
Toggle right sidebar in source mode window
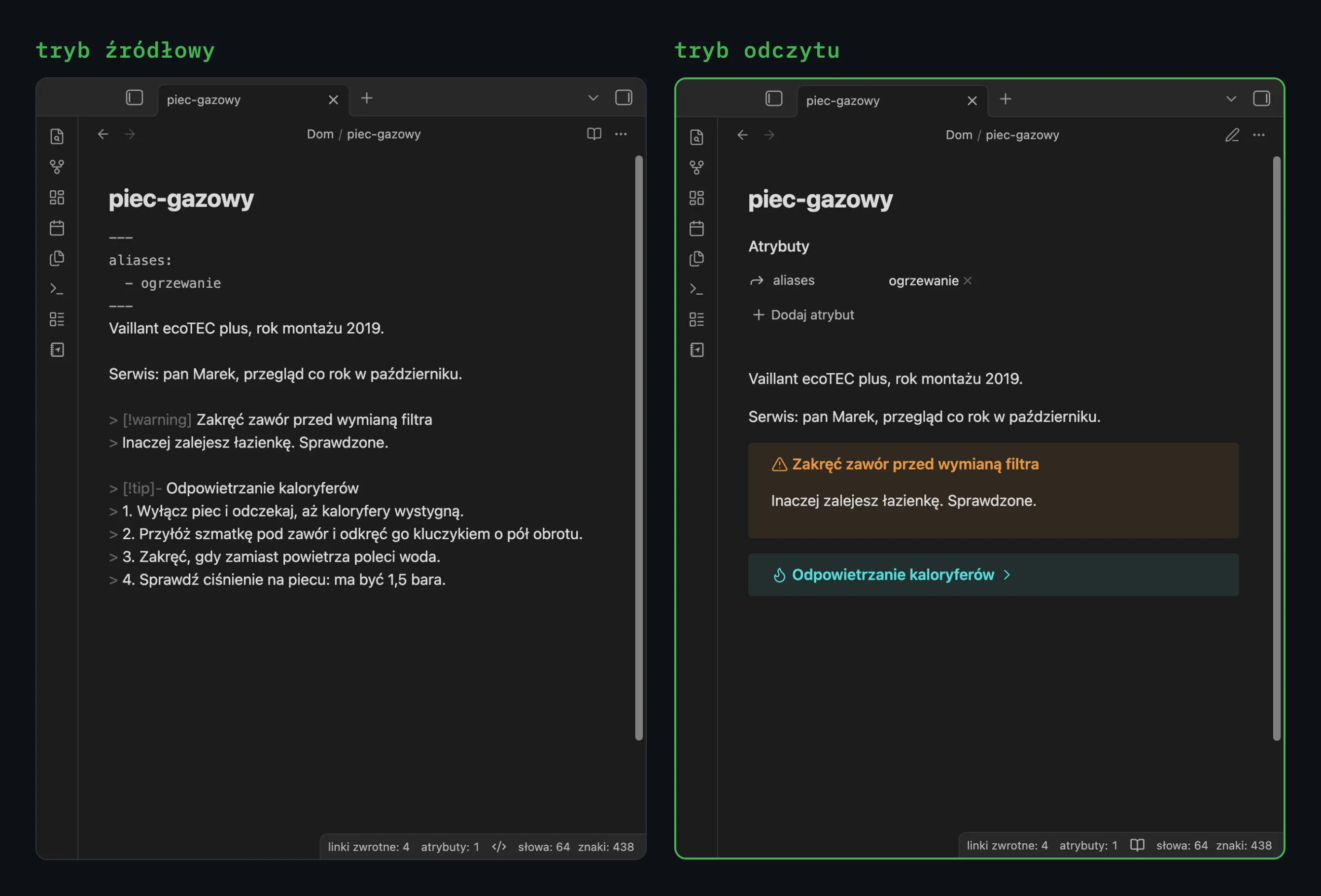624,98
